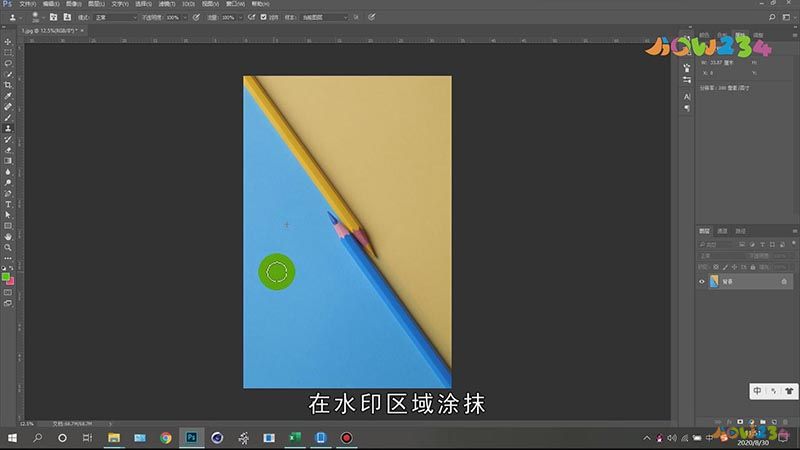This screenshot has height=450, width=800.
Task: Select the Clone Stamp tool
Action: click(8, 128)
